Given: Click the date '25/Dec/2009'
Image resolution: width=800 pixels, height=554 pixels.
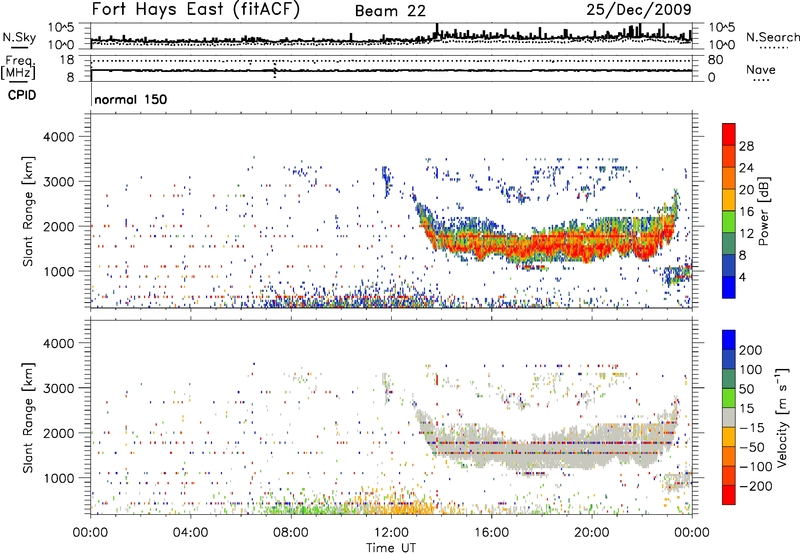Looking at the screenshot, I should 639,9.
